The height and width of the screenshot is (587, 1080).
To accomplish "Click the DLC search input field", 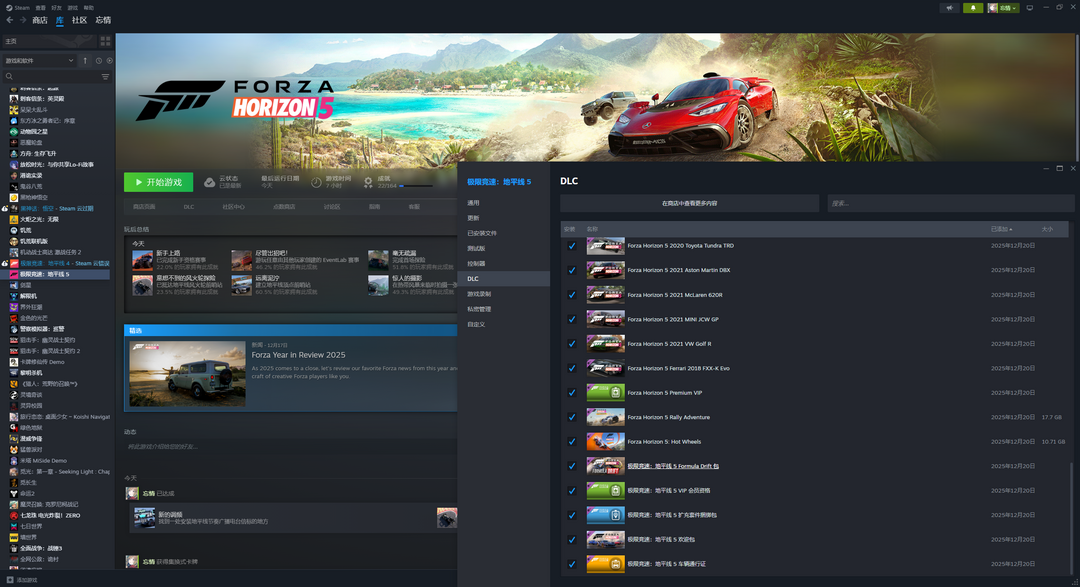I will (948, 203).
